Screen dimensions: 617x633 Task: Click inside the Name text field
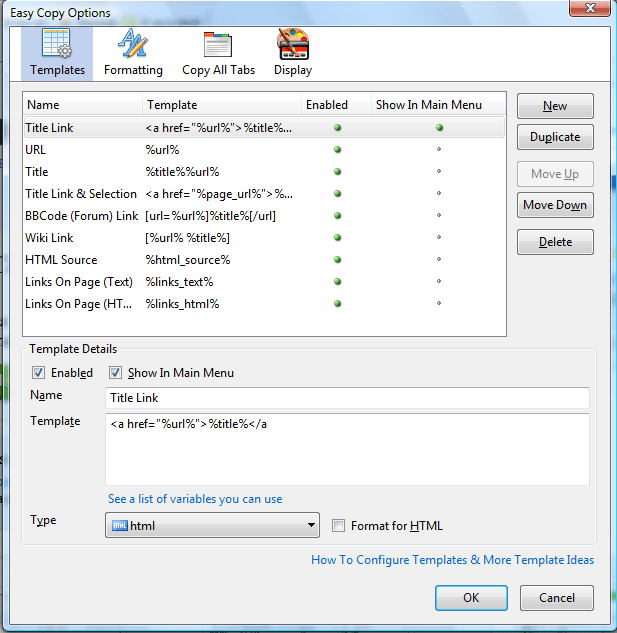click(347, 397)
